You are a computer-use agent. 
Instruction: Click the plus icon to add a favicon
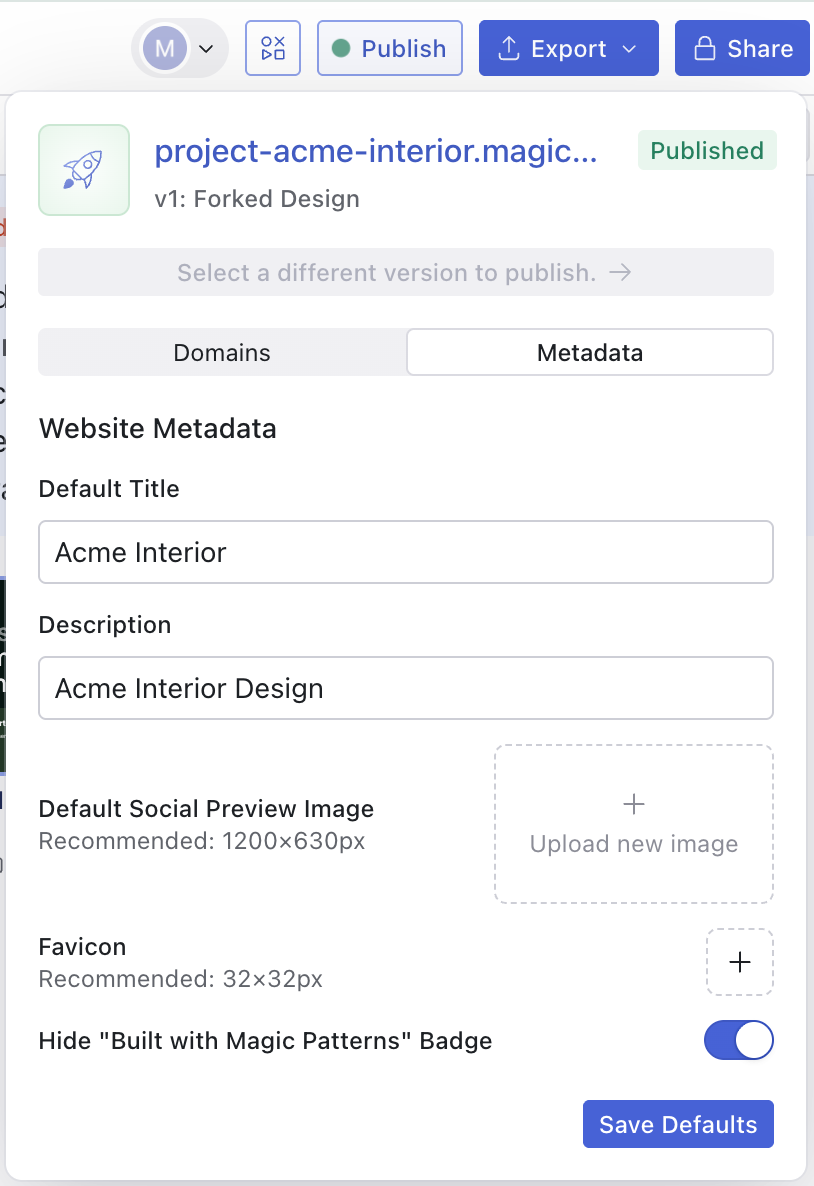point(739,962)
